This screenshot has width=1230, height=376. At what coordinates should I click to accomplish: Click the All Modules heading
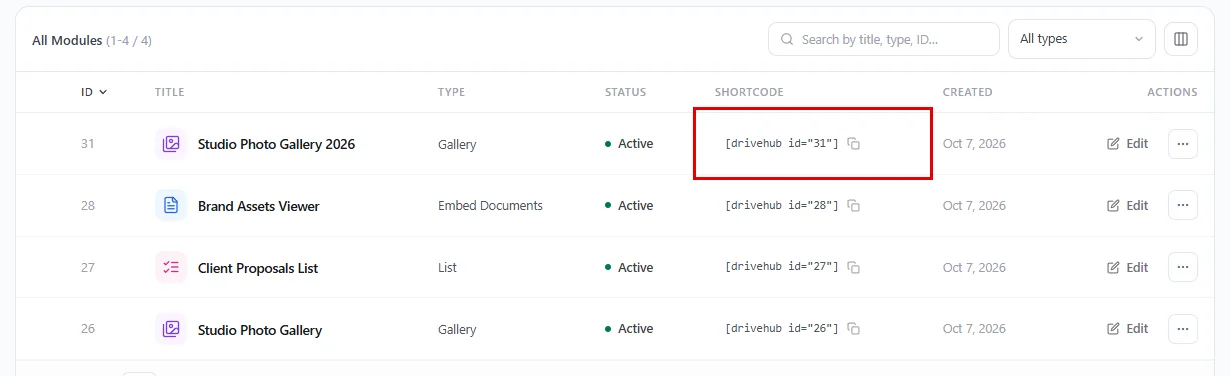(67, 41)
